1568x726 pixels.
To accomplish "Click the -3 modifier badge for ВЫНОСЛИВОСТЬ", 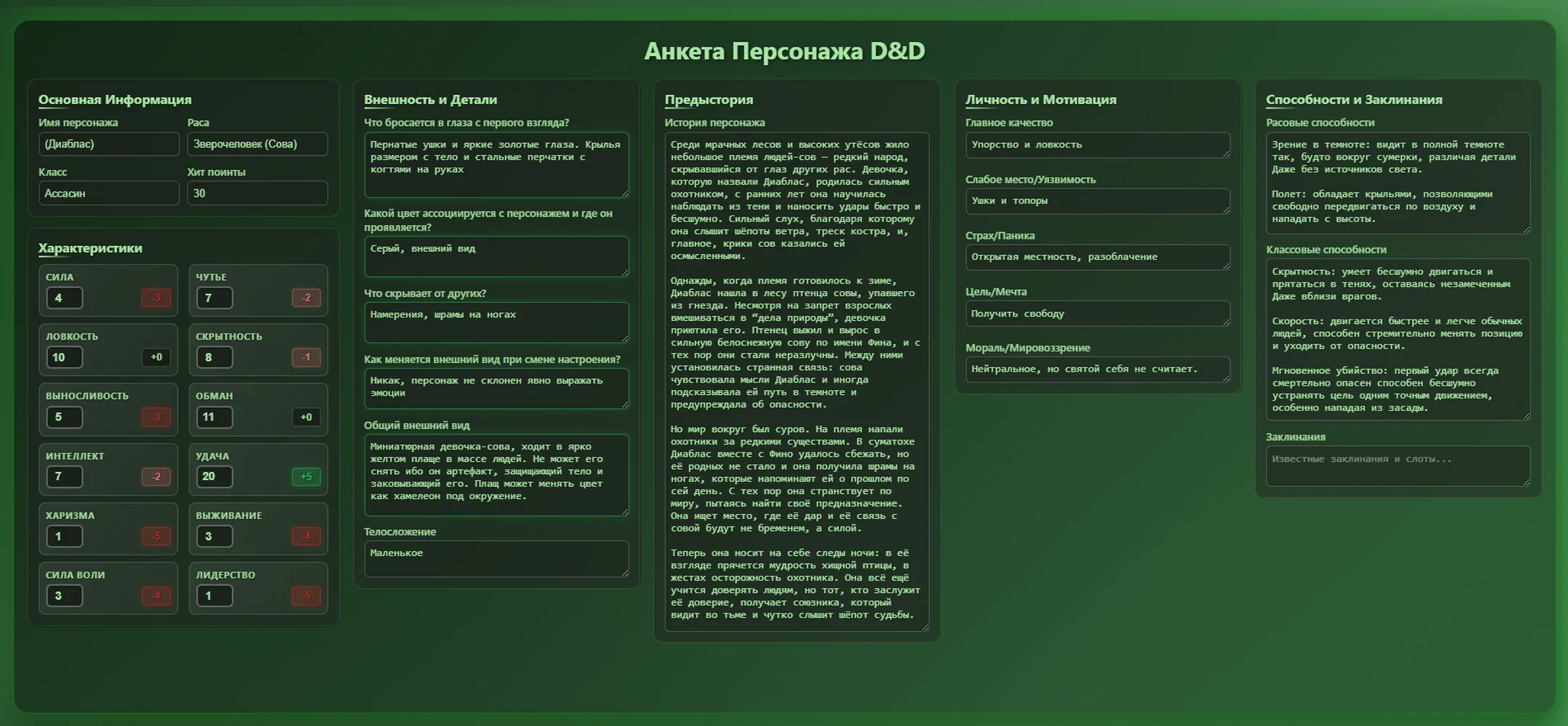I will [156, 417].
